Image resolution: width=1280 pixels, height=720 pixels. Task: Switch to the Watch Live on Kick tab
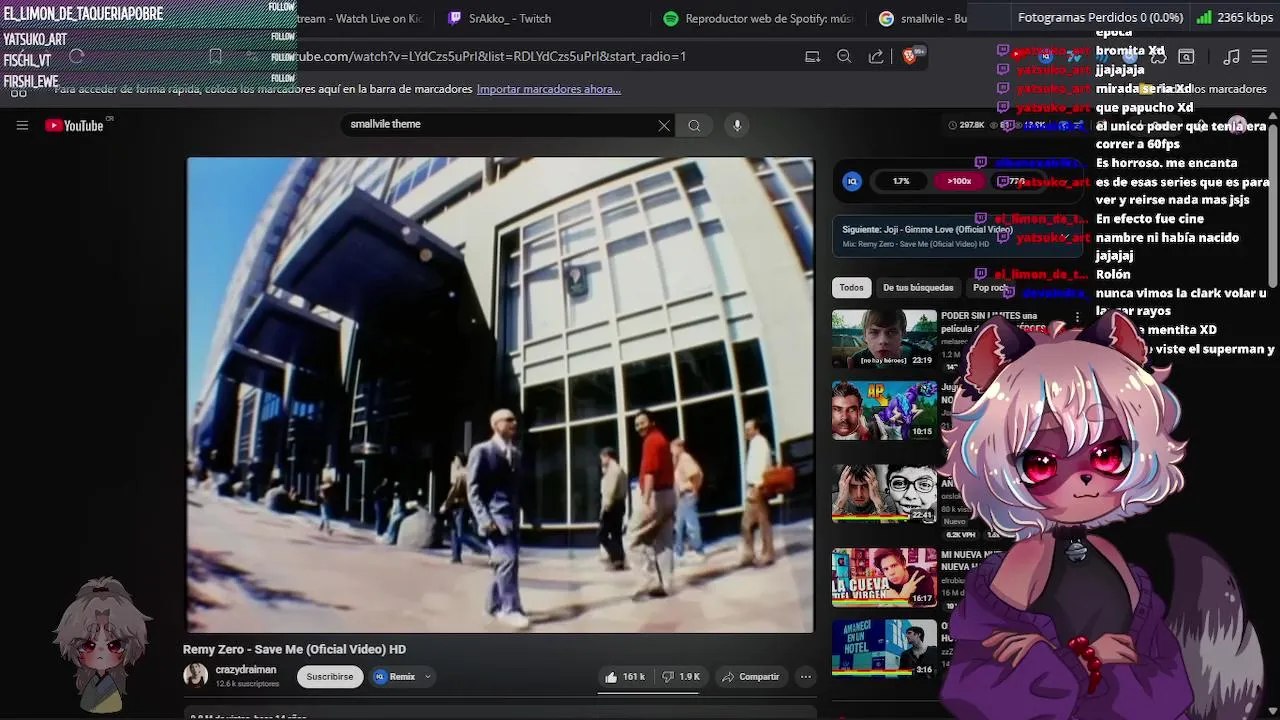[358, 18]
